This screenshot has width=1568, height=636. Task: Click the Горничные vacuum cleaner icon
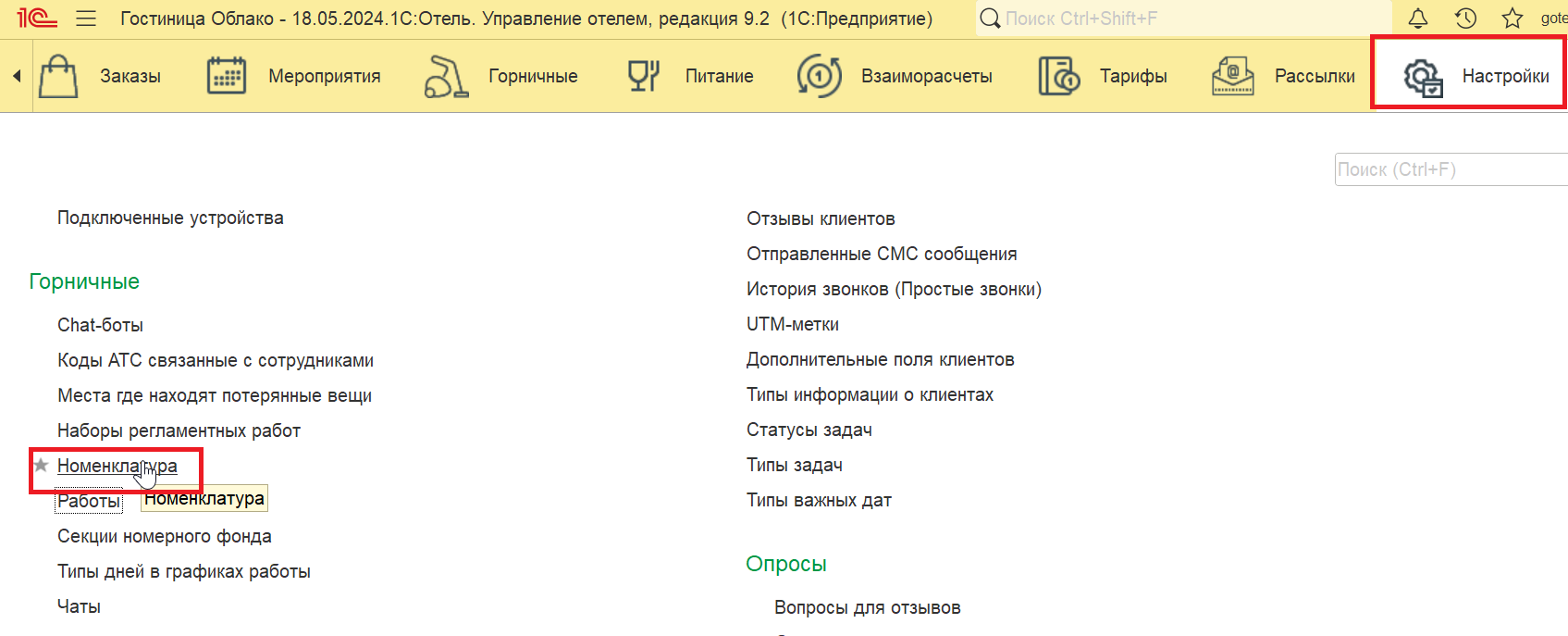(446, 76)
